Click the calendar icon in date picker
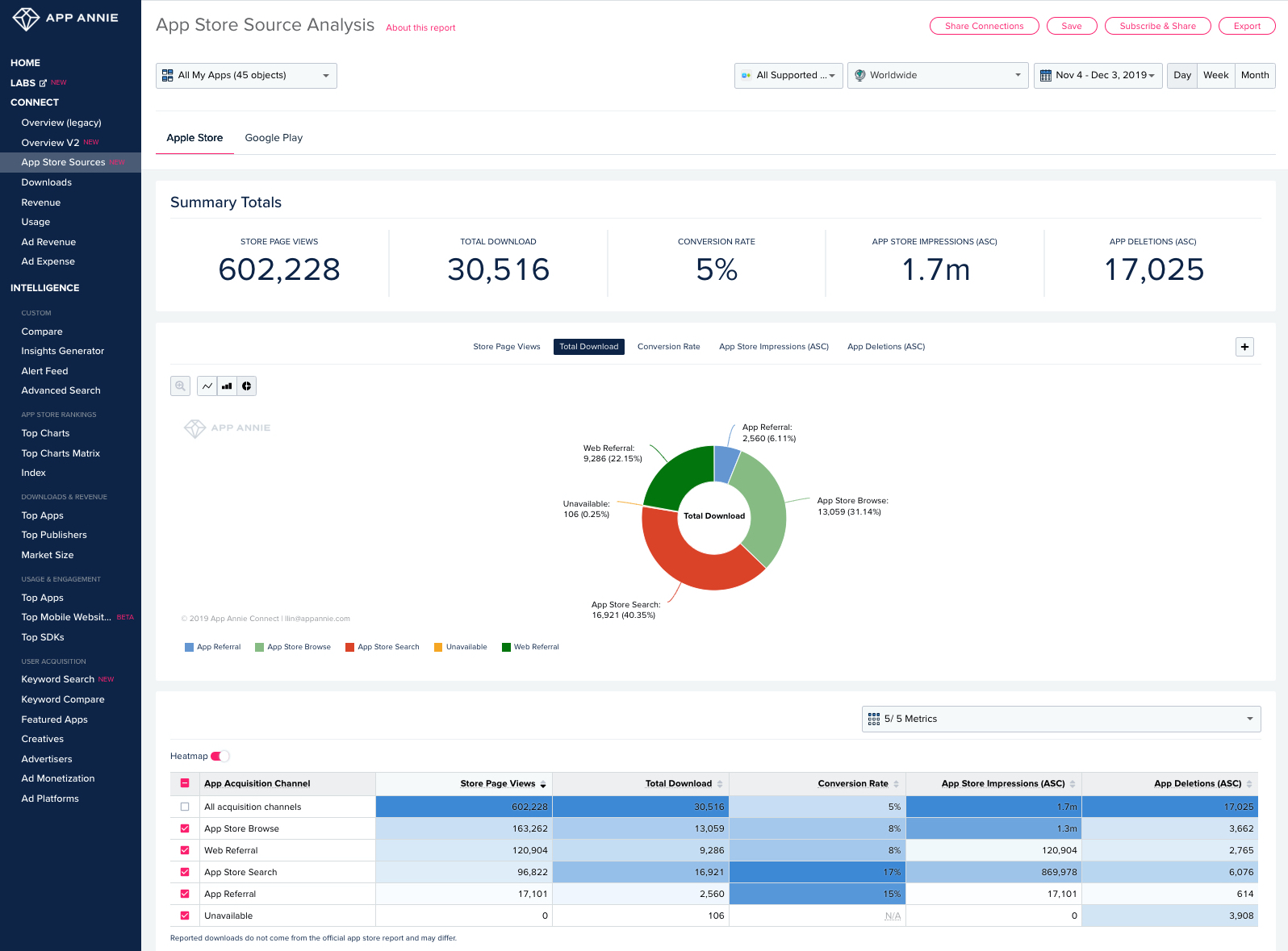The height and width of the screenshot is (951, 1288). coord(1046,76)
